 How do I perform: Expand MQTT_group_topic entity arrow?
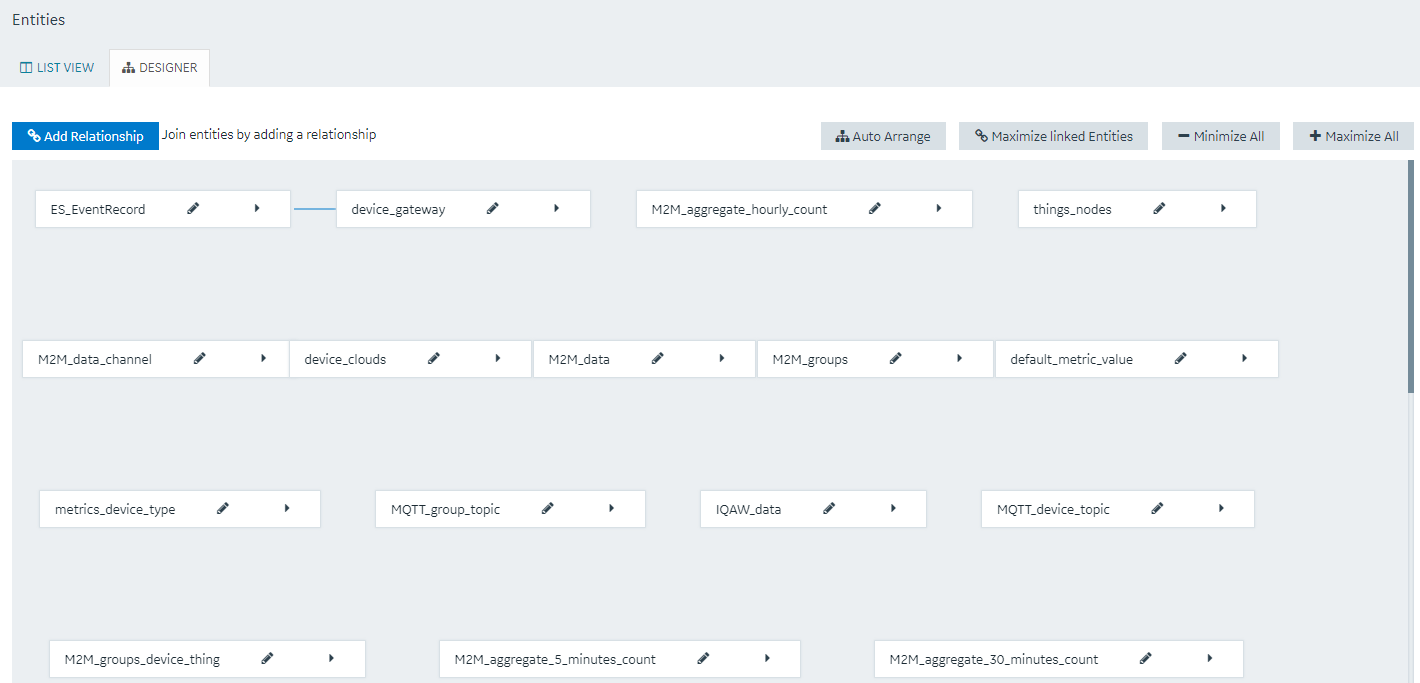[x=612, y=508]
